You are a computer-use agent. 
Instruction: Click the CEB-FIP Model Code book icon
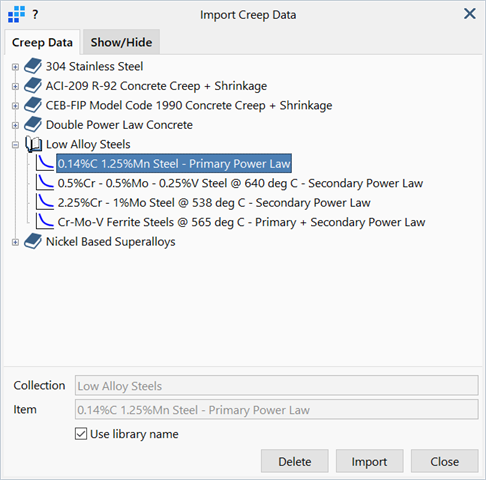[x=33, y=105]
